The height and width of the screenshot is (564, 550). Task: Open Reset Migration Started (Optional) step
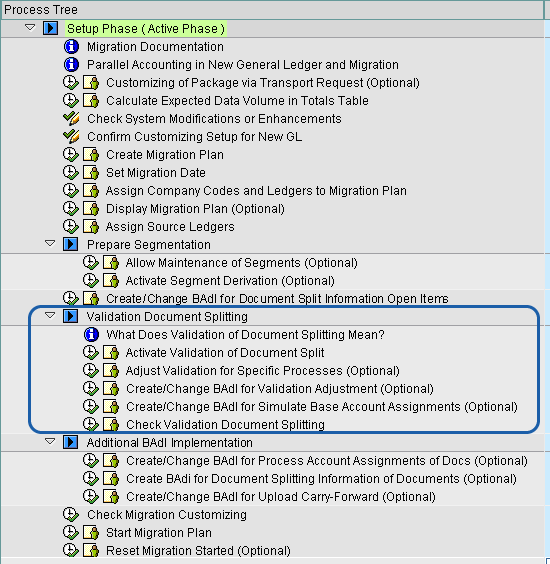click(x=198, y=550)
